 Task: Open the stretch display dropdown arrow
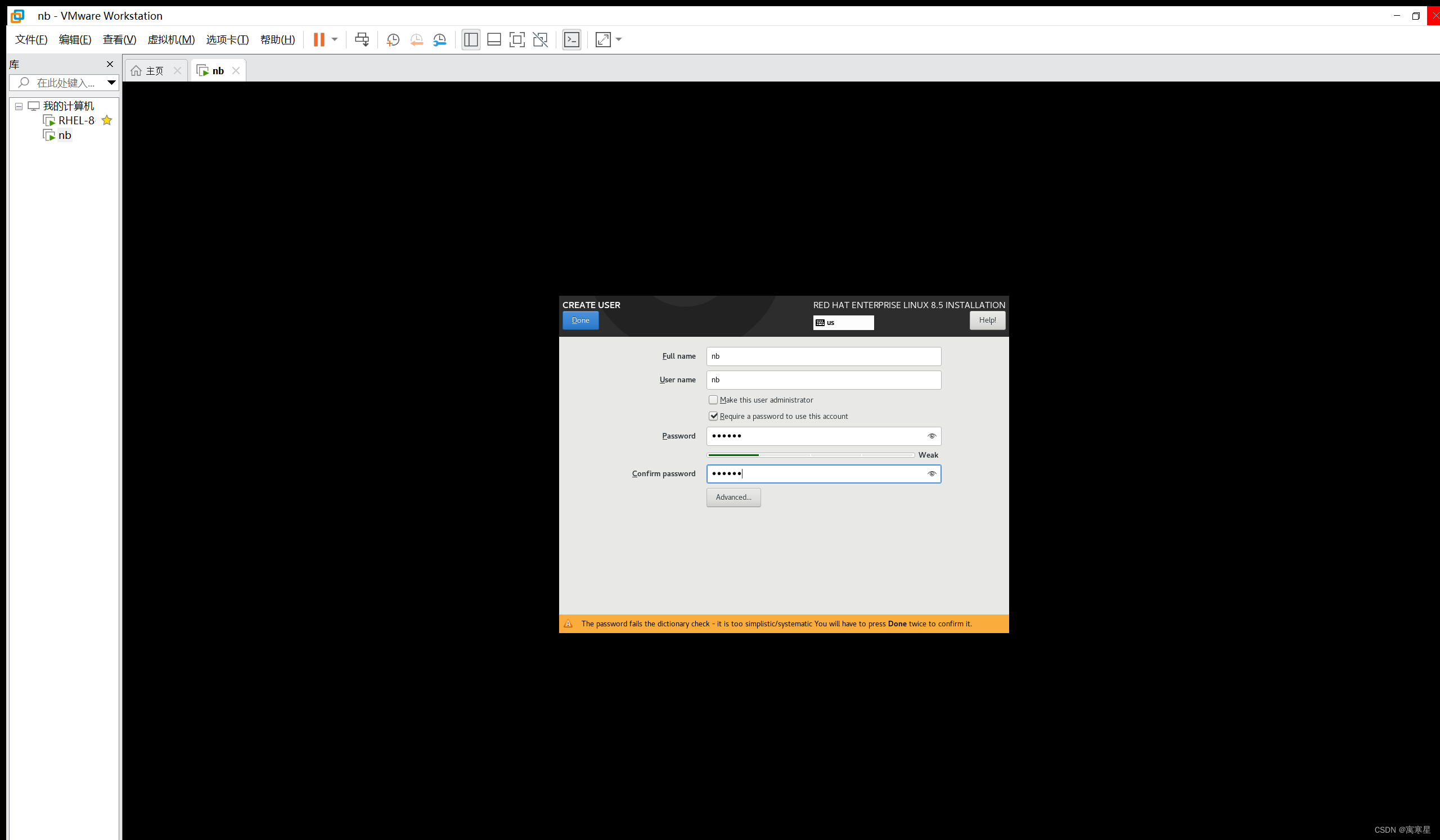tap(619, 39)
